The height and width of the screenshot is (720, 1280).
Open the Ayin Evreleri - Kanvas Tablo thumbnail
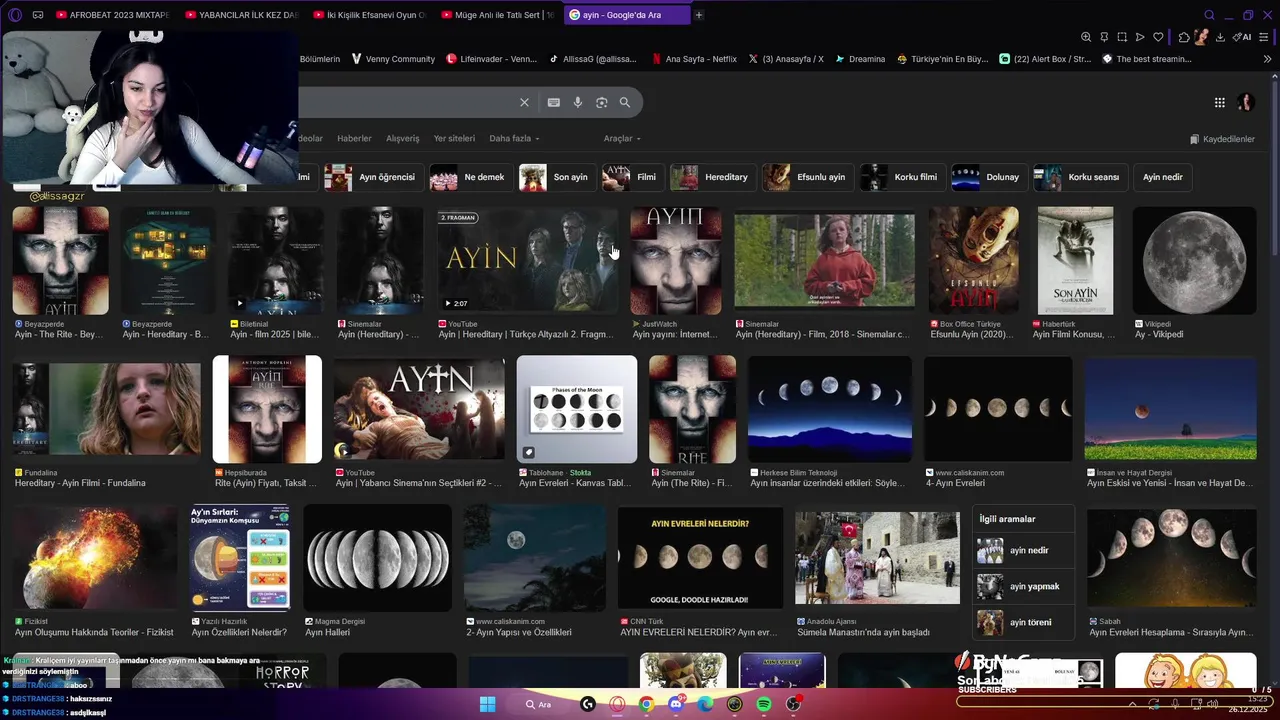click(x=576, y=409)
